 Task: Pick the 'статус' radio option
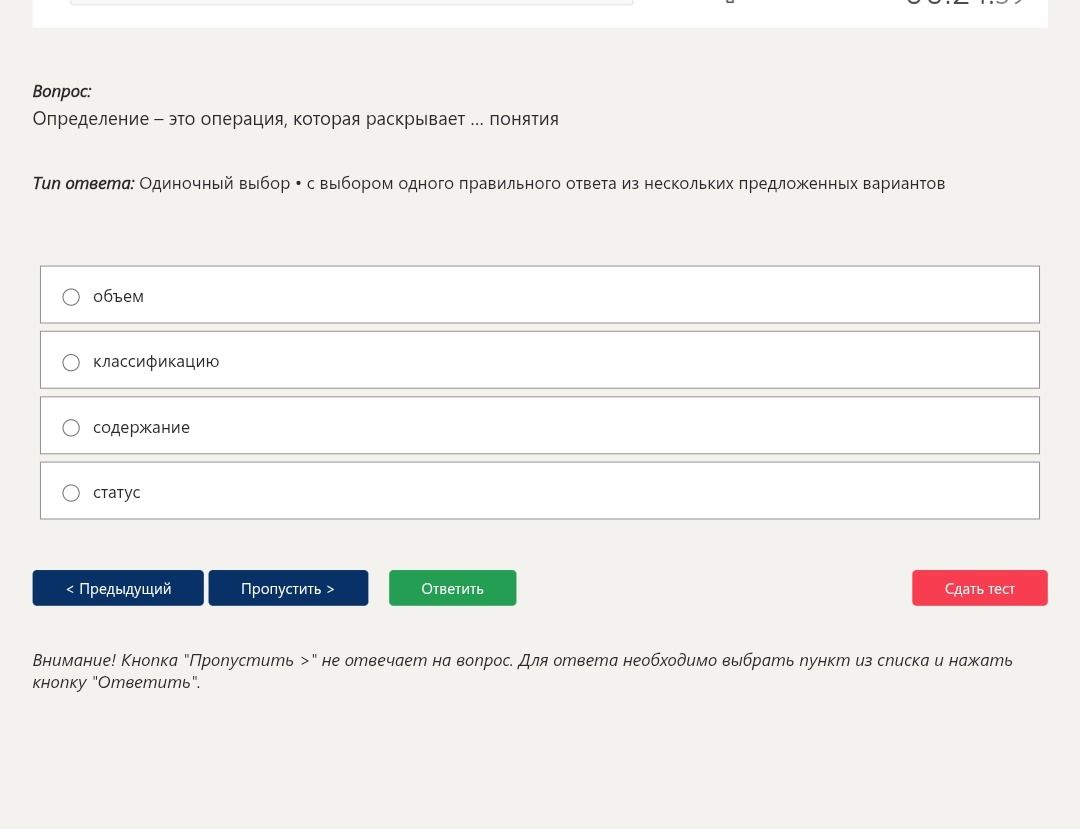pyautogui.click(x=71, y=493)
